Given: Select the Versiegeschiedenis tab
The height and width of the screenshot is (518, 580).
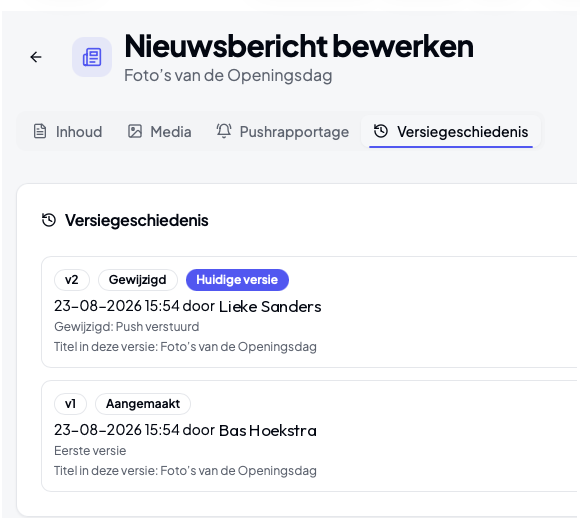Looking at the screenshot, I should pos(451,132).
